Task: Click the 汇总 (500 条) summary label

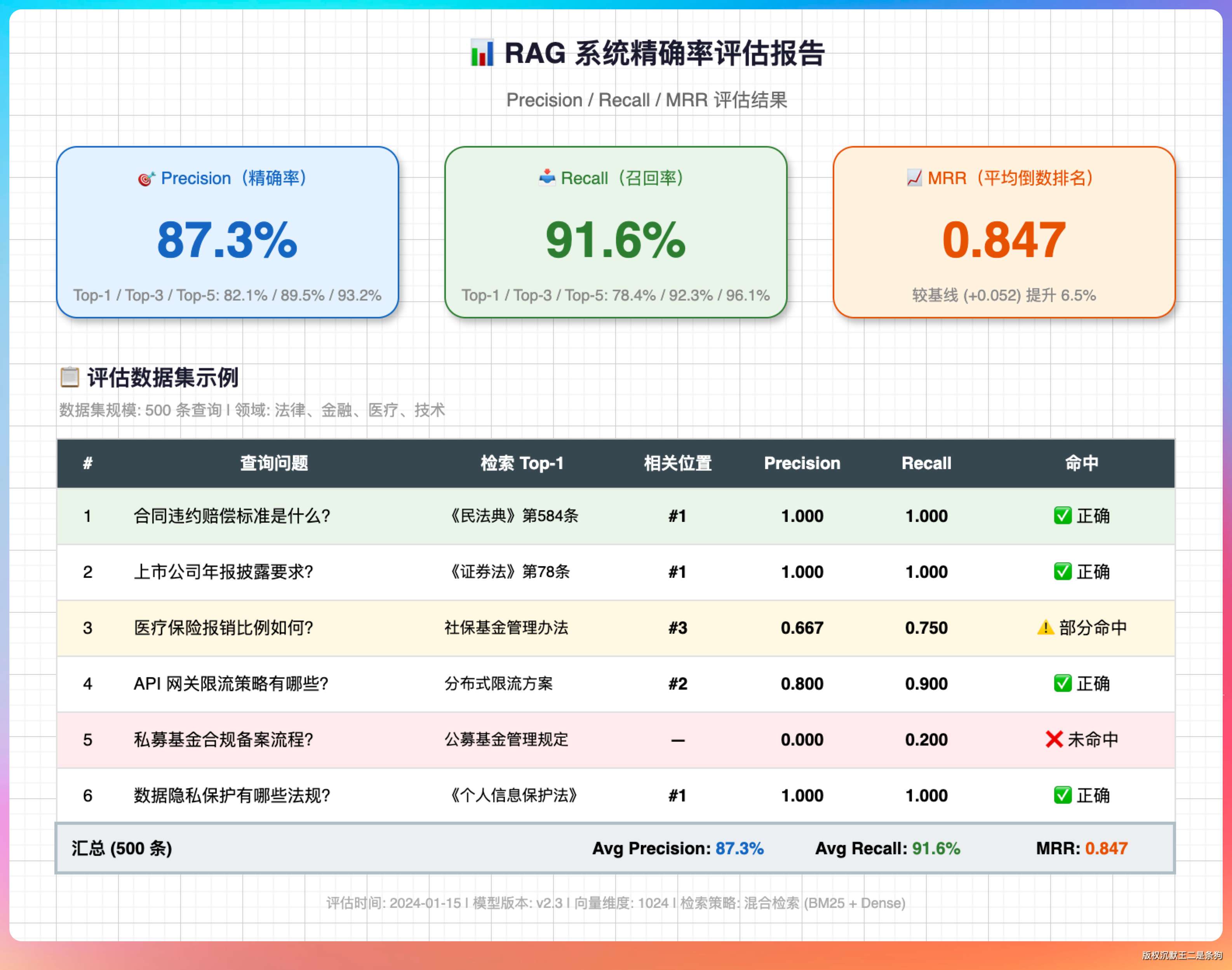Action: [122, 848]
